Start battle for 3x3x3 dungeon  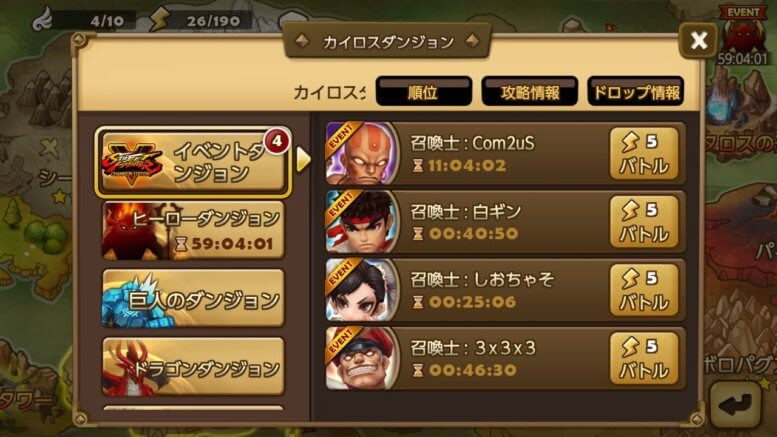(644, 358)
